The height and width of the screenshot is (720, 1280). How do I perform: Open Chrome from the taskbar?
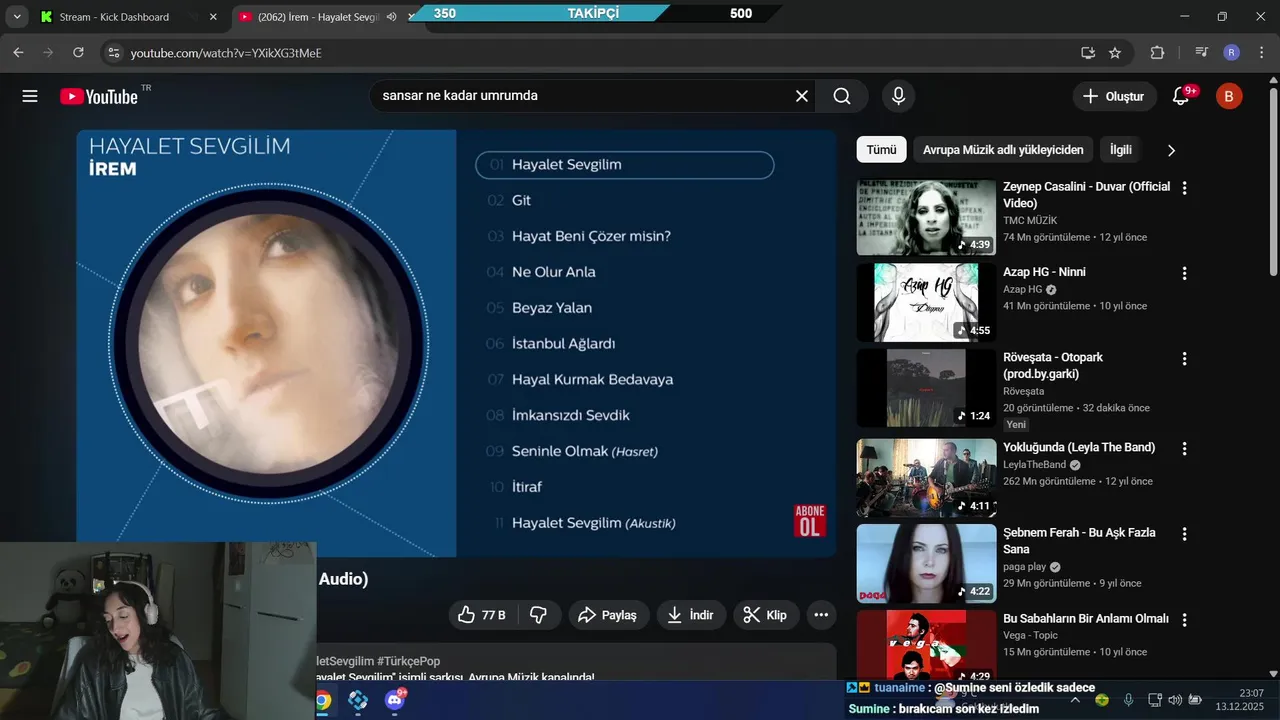(x=323, y=701)
